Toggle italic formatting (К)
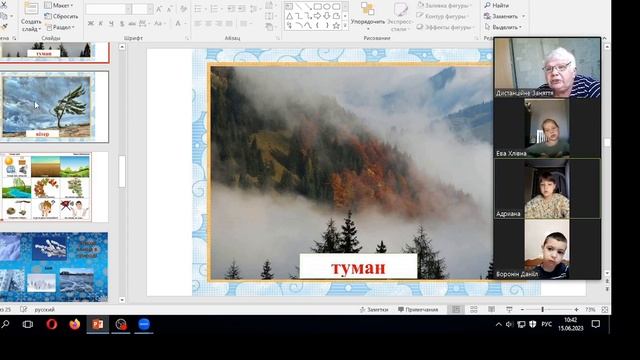640x360 pixels. (101, 24)
